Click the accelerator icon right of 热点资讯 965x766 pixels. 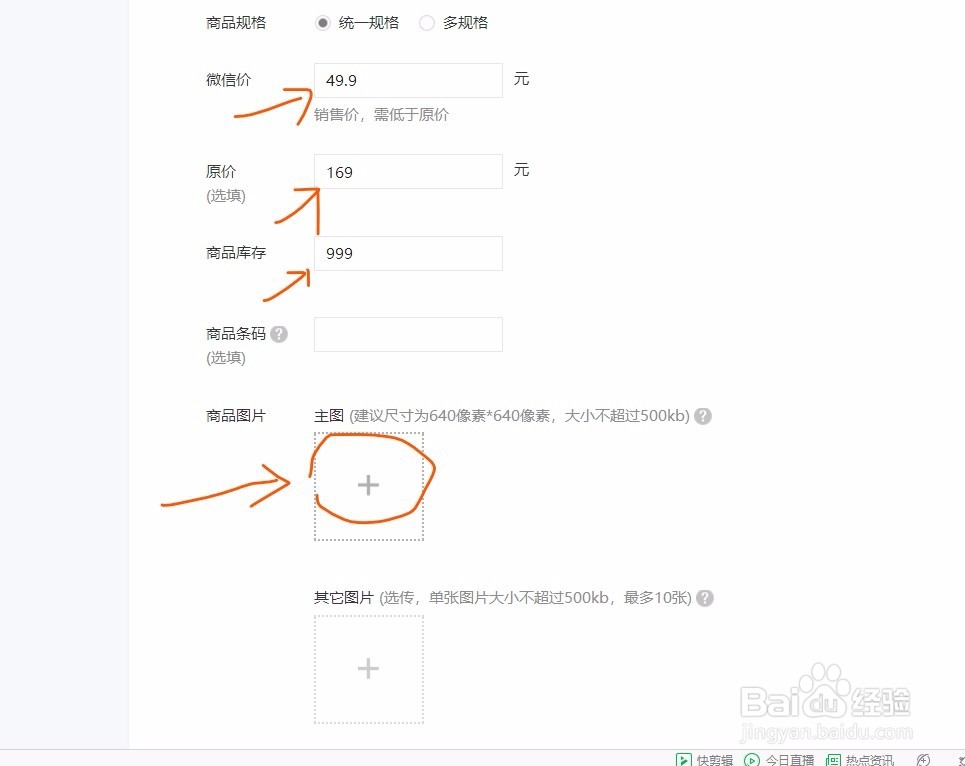pos(923,760)
